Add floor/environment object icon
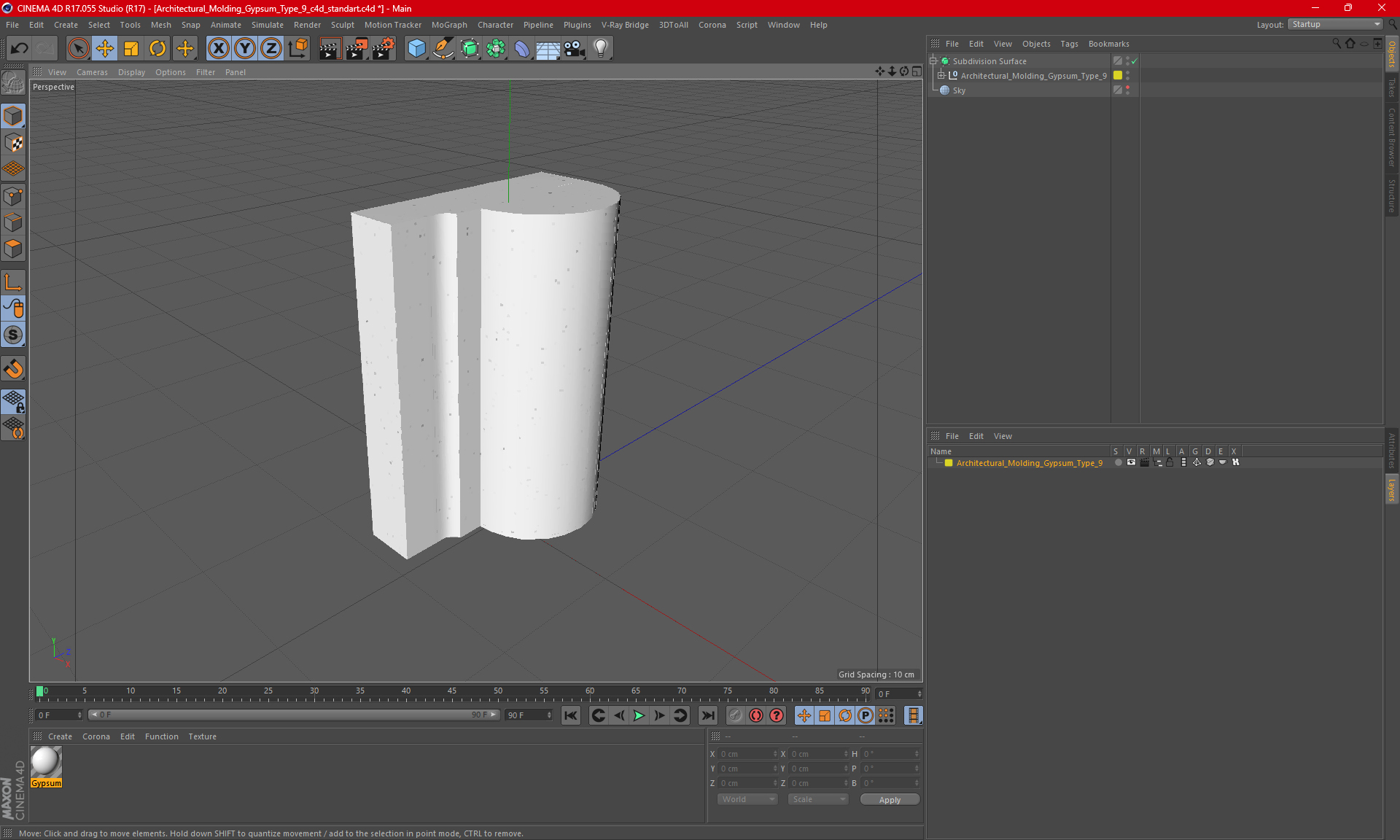This screenshot has height=840, width=1400. pyautogui.click(x=548, y=48)
